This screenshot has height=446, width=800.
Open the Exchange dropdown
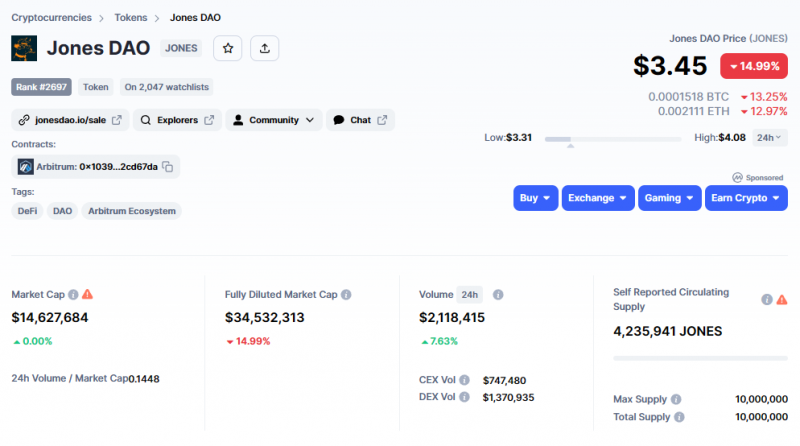(597, 198)
